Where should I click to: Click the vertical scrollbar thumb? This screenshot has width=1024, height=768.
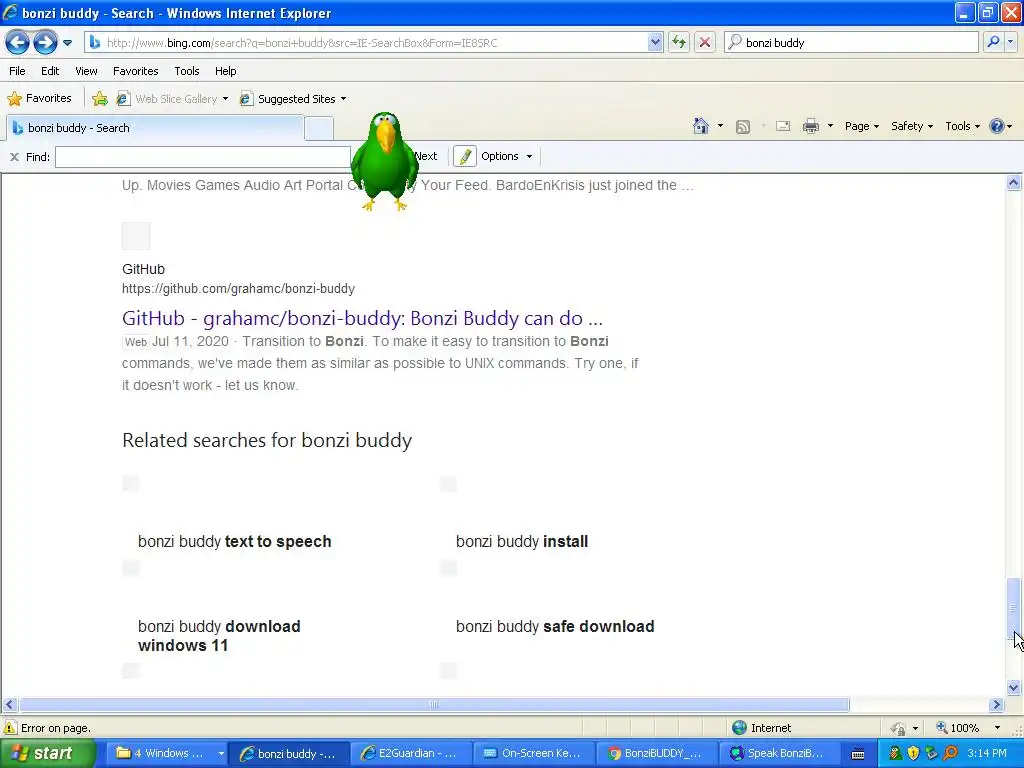(1014, 607)
